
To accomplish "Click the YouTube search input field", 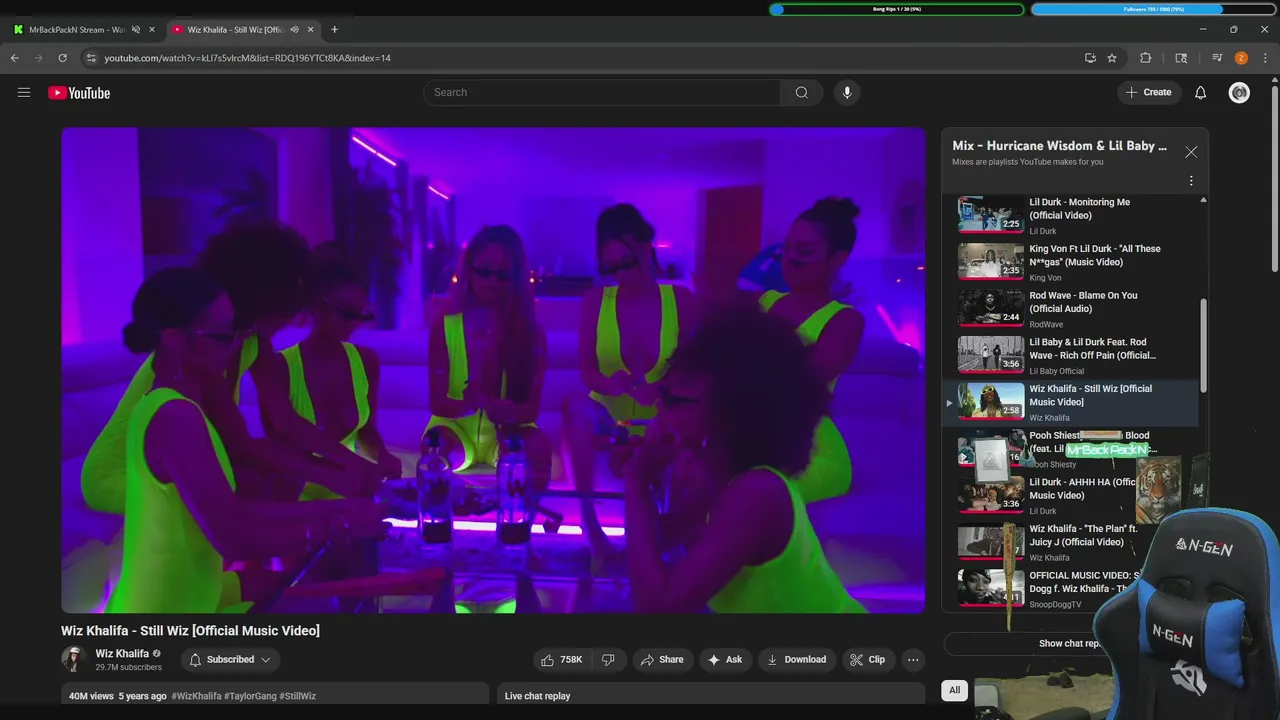I will (602, 92).
